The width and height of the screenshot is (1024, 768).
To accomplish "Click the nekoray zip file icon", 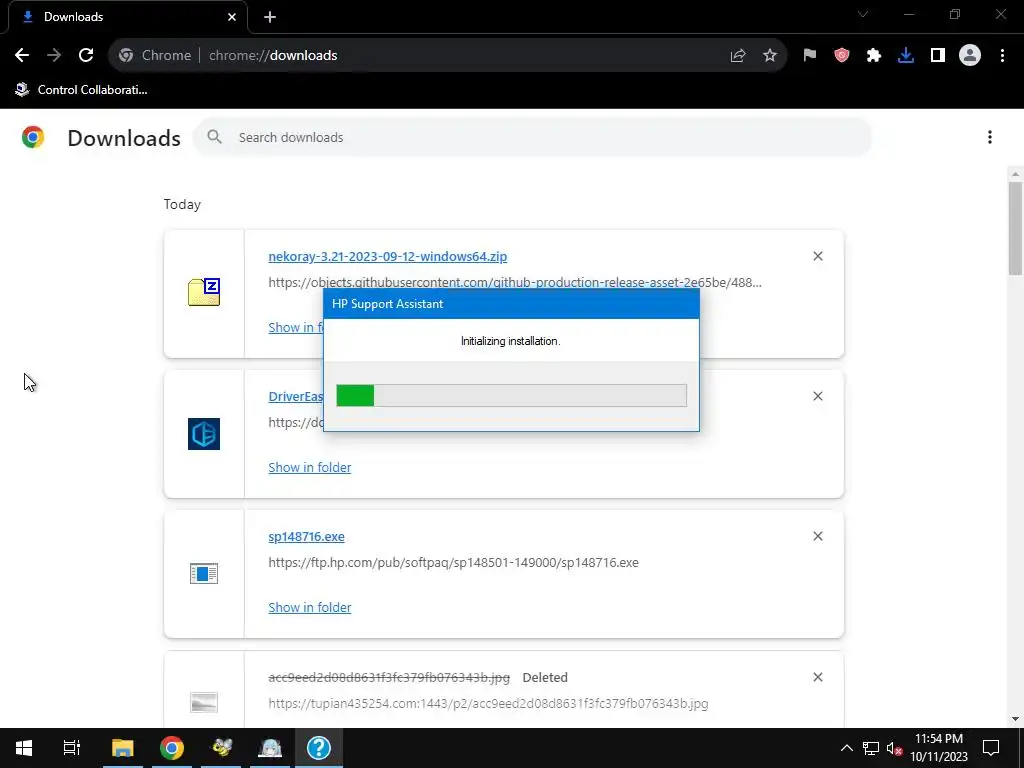I will coord(204,292).
